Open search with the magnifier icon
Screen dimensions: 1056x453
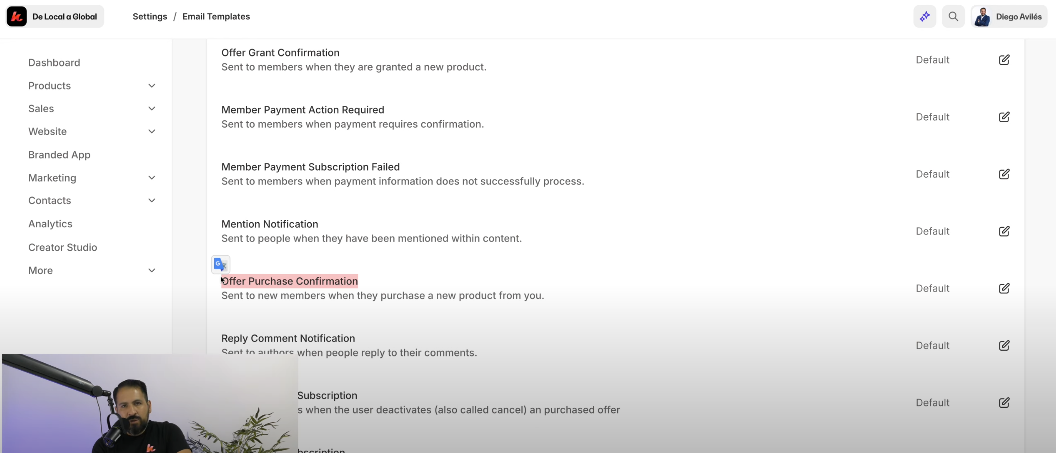click(x=953, y=16)
